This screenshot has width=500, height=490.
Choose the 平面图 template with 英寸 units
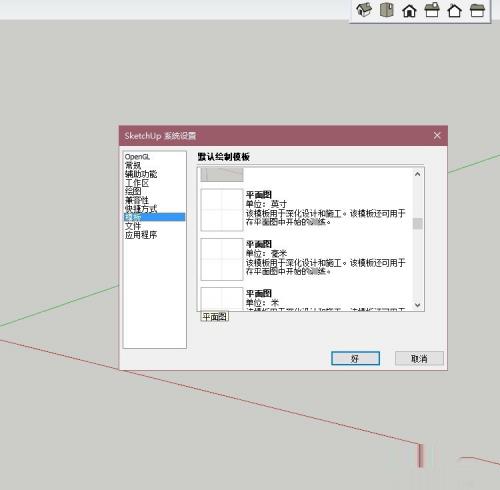(305, 209)
